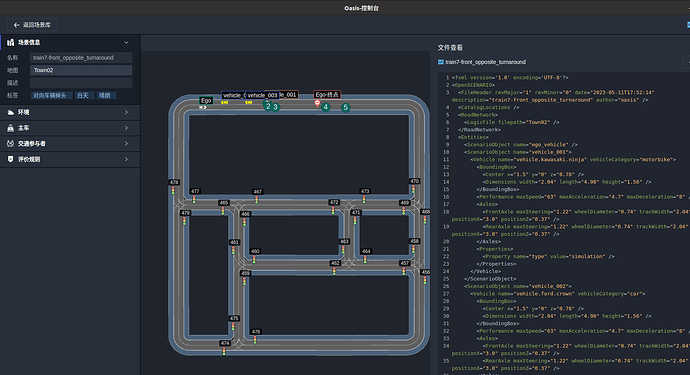Collapse the 场景信息 section chevron
This screenshot has height=375, width=690.
click(x=126, y=43)
